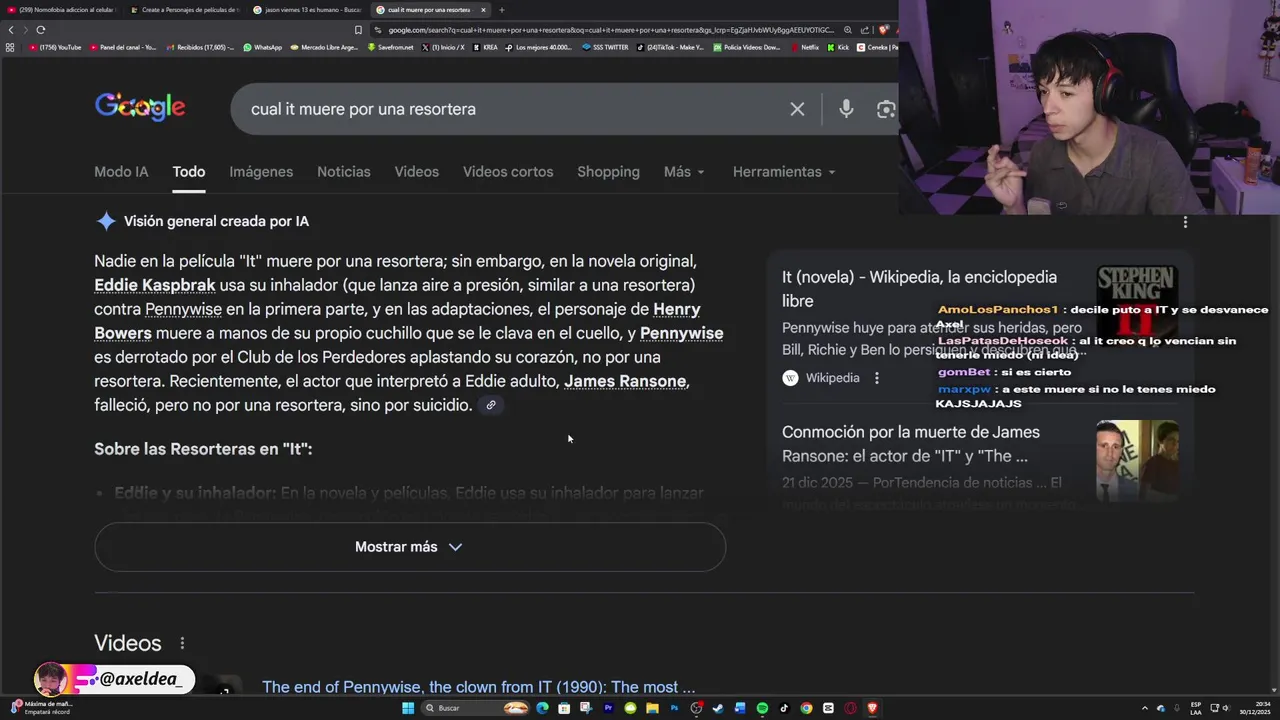Image resolution: width=1280 pixels, height=720 pixels.
Task: Bookmark this page using the bookmark icon
Action: [358, 30]
